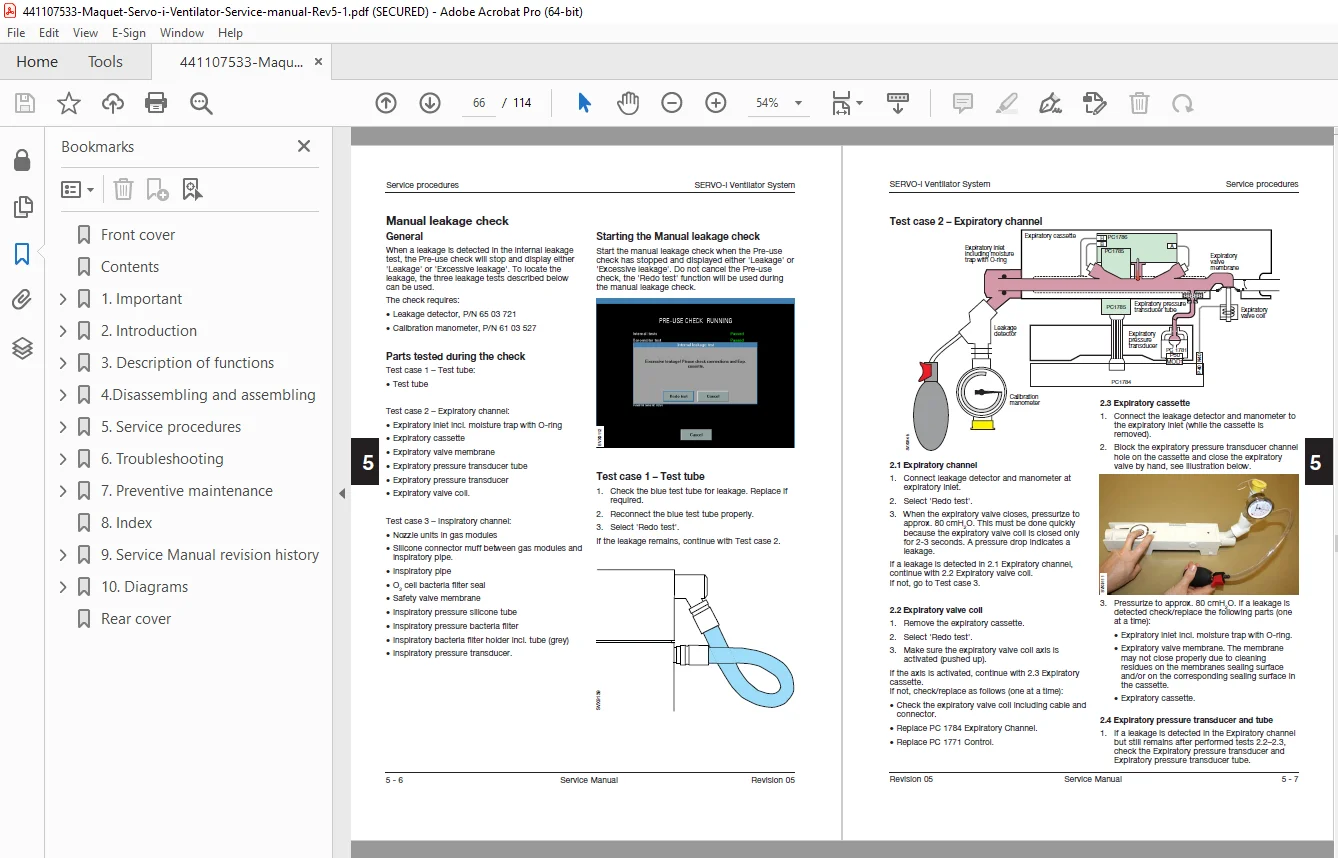The image size is (1338, 858).
Task: Toggle the Page thumbnails panel icon
Action: click(x=22, y=207)
